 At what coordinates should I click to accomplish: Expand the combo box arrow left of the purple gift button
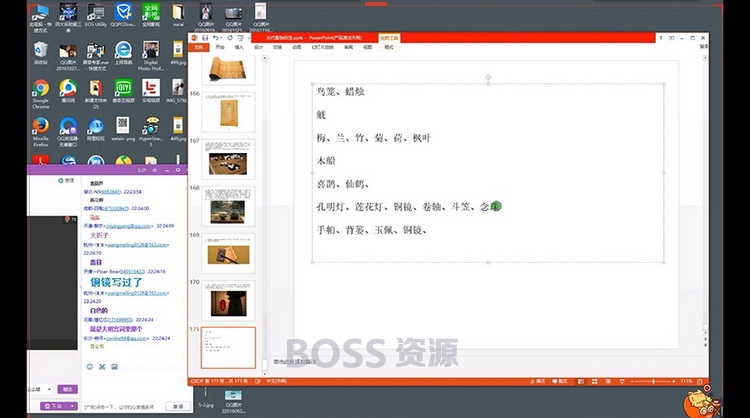pyautogui.click(x=49, y=389)
